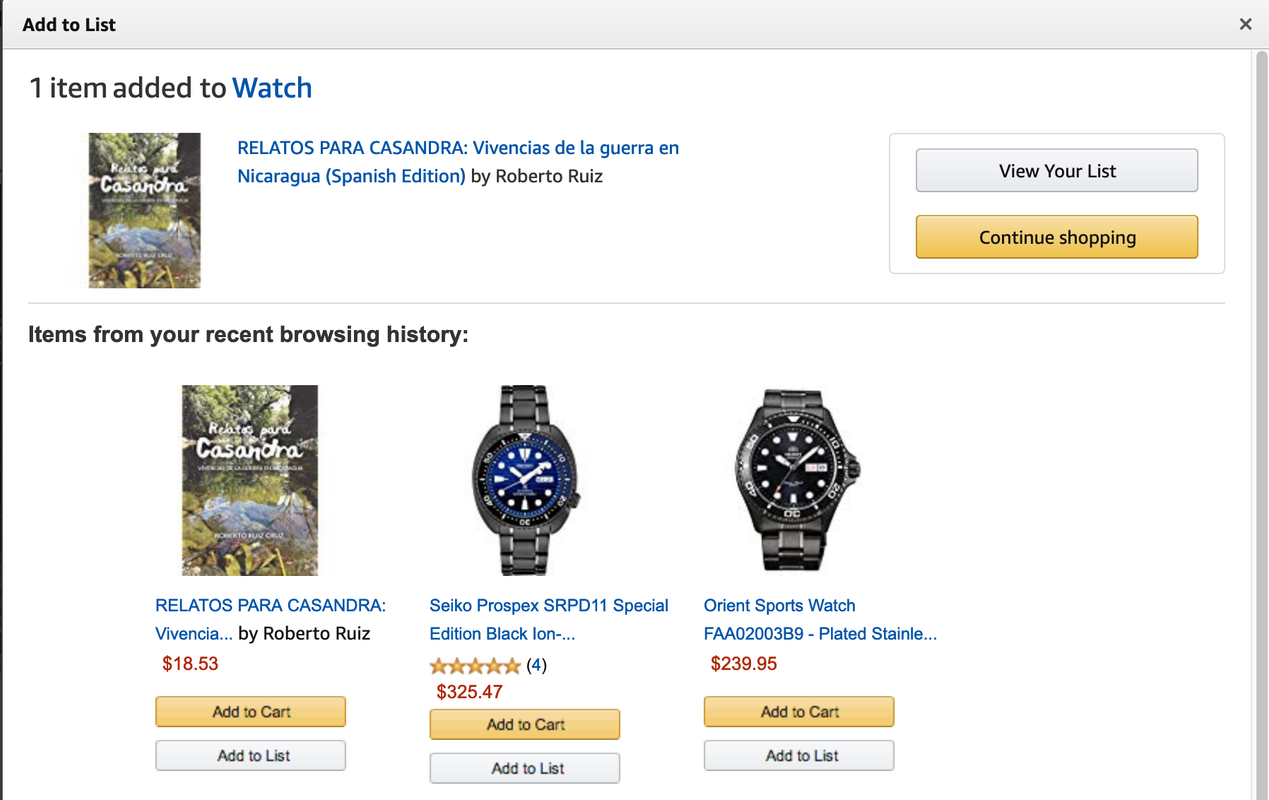Open the Seiko's 4 reviews count link
Image resolution: width=1269 pixels, height=800 pixels.
coord(537,665)
